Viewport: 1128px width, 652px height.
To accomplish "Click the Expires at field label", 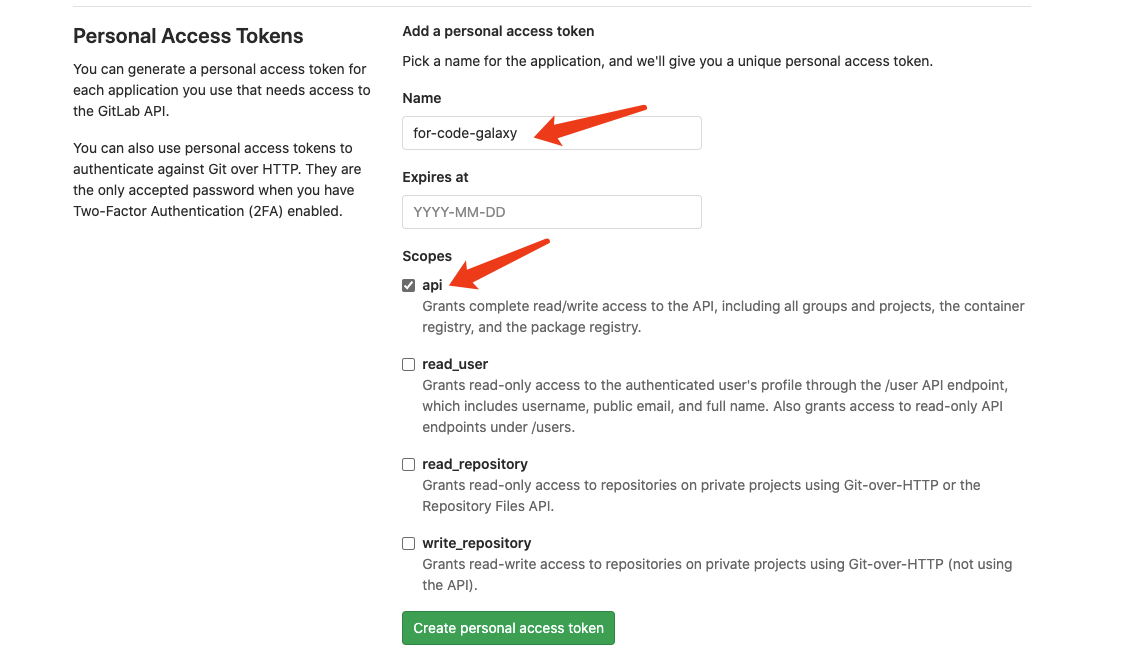I will pyautogui.click(x=435, y=177).
